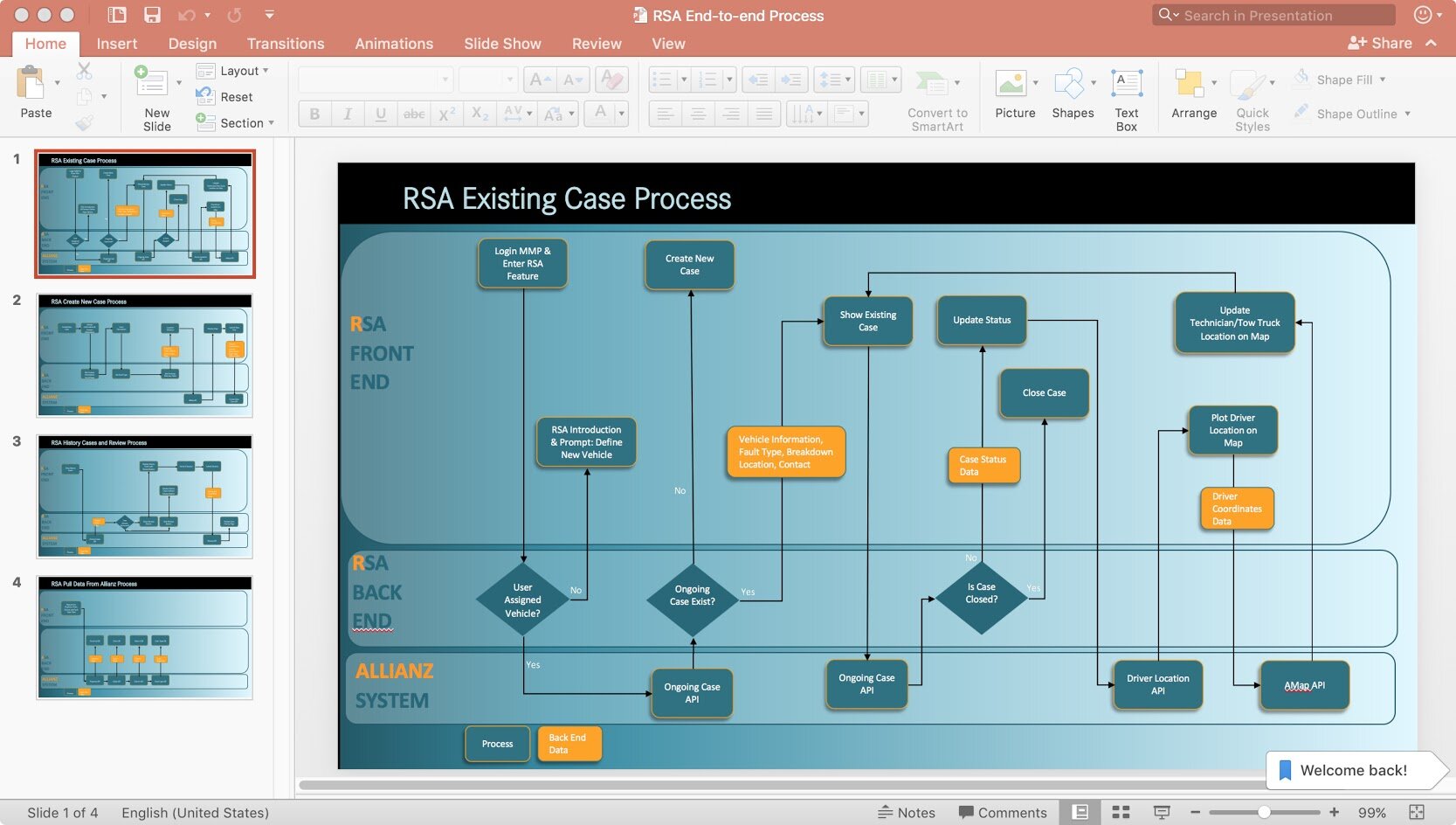The height and width of the screenshot is (825, 1456).
Task: Click the Undo arrow icon
Action: (x=186, y=15)
